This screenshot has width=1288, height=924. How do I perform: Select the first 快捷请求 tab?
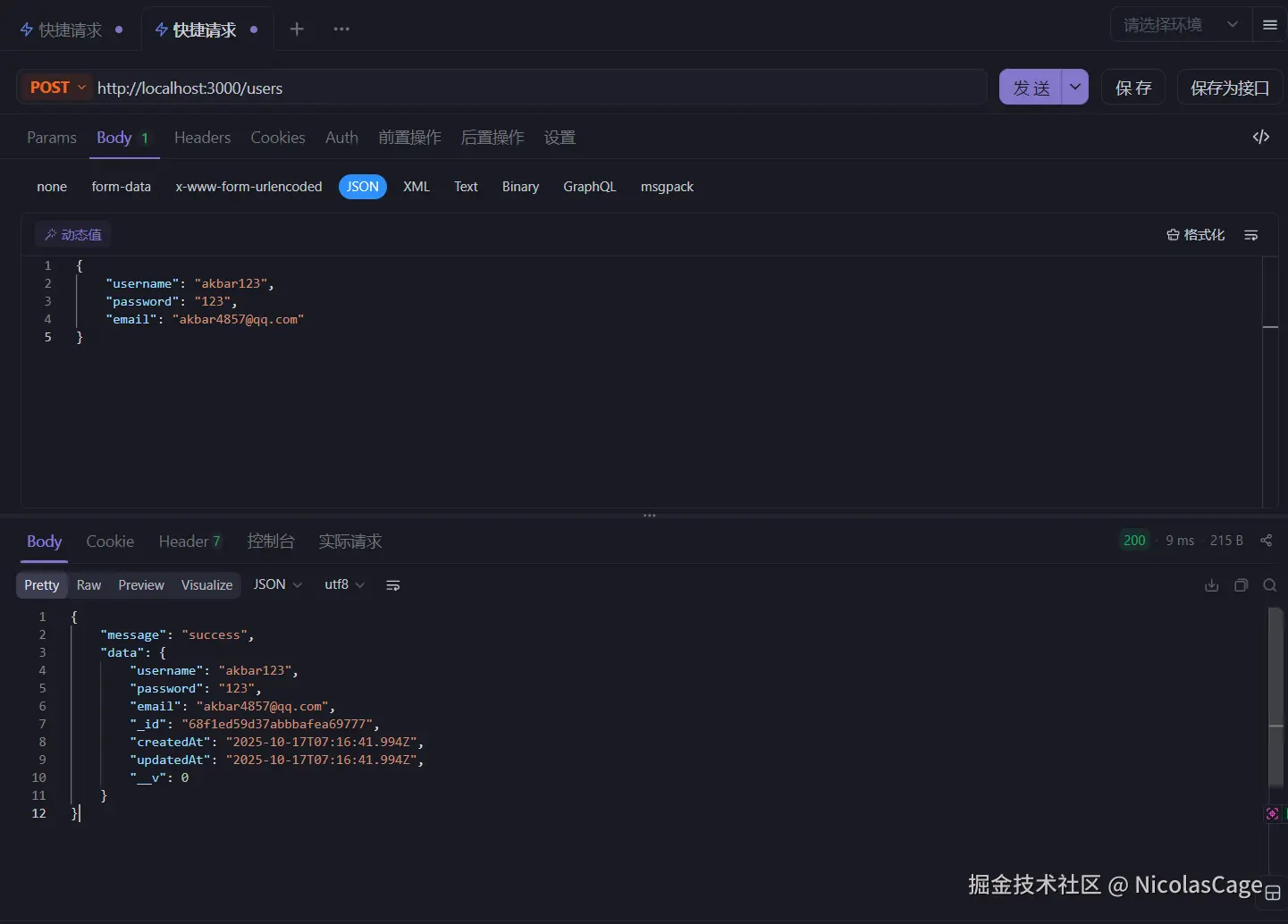[x=72, y=29]
